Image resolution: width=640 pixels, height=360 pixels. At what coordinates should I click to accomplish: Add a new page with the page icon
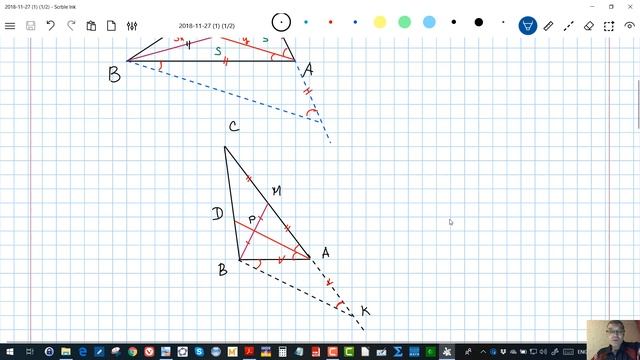click(111, 26)
